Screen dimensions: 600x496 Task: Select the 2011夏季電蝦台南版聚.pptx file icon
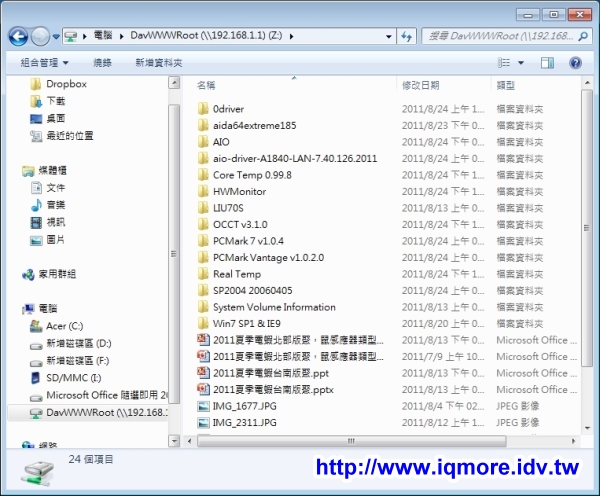point(203,389)
